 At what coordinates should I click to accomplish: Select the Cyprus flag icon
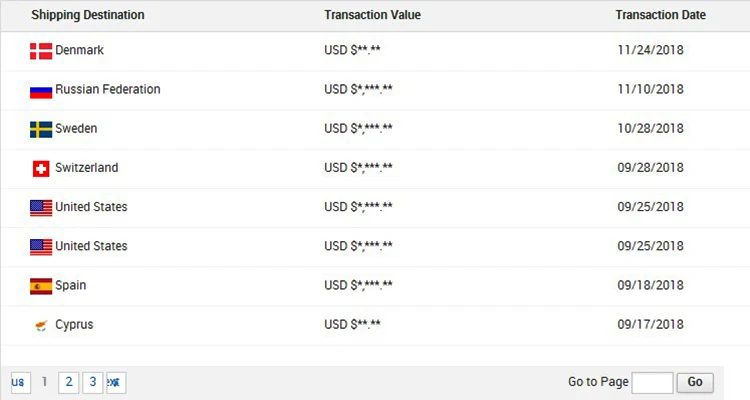40,325
